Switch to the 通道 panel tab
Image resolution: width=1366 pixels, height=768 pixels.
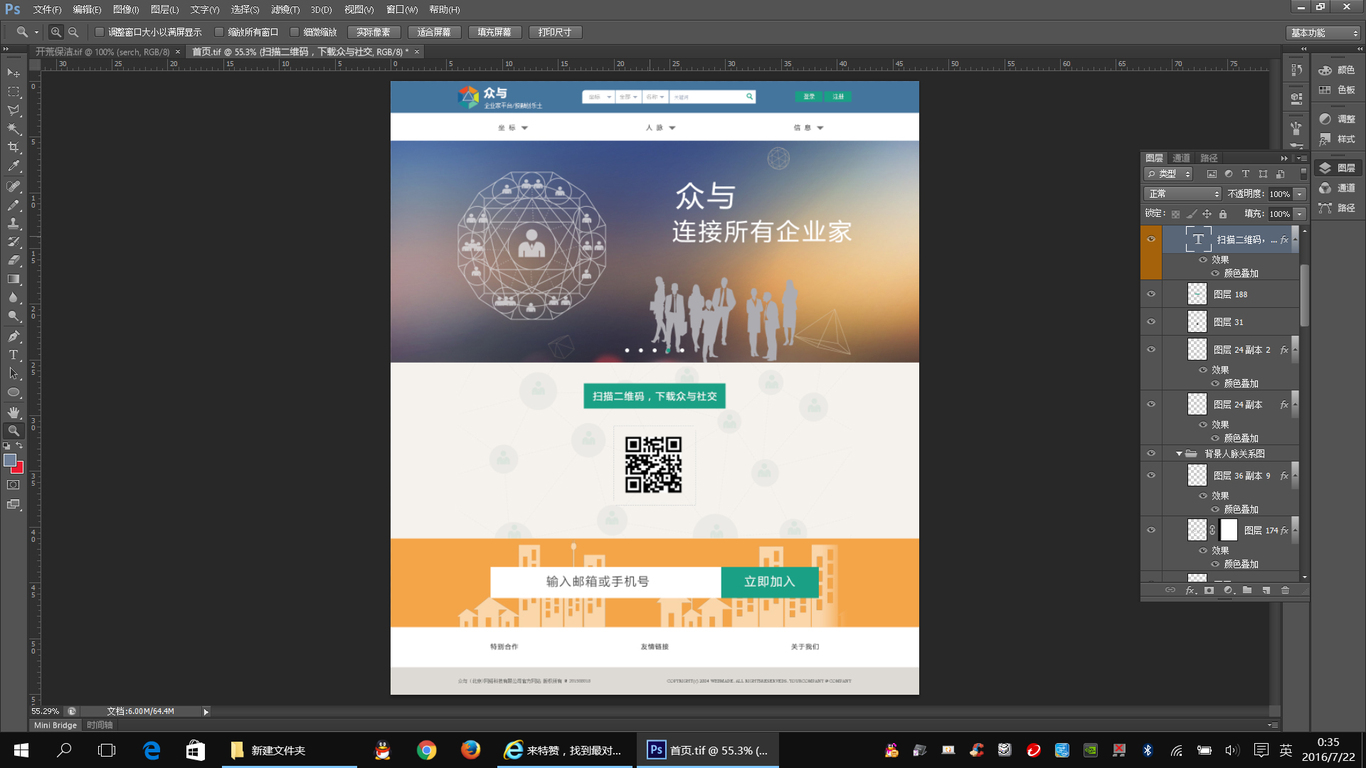[1181, 158]
